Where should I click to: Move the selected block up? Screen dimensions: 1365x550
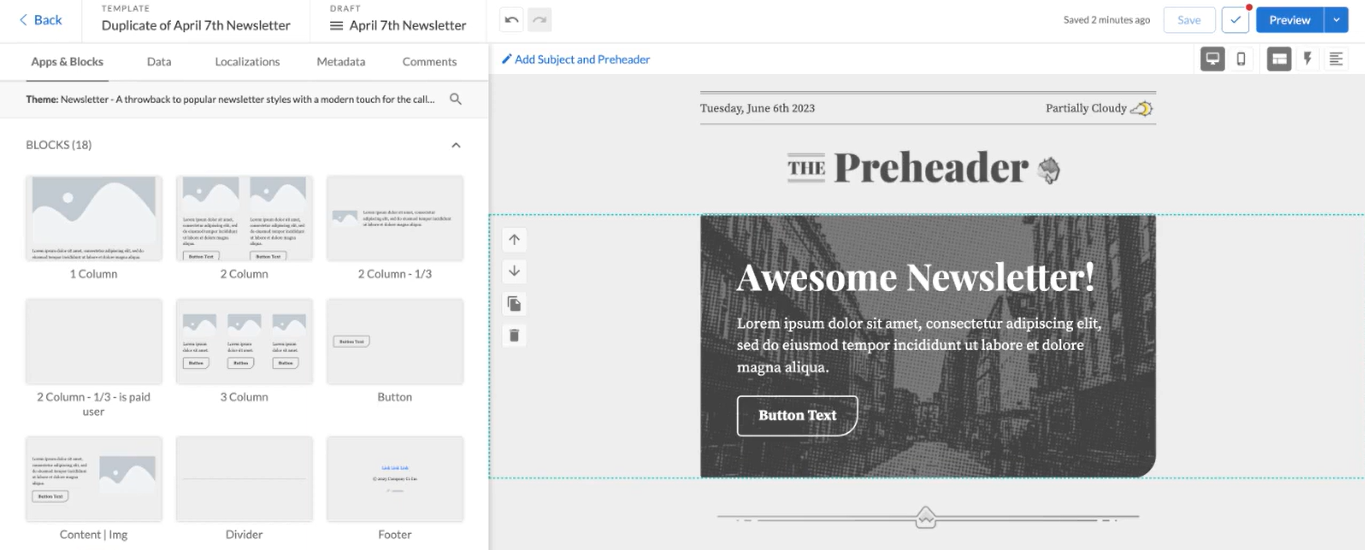514,240
